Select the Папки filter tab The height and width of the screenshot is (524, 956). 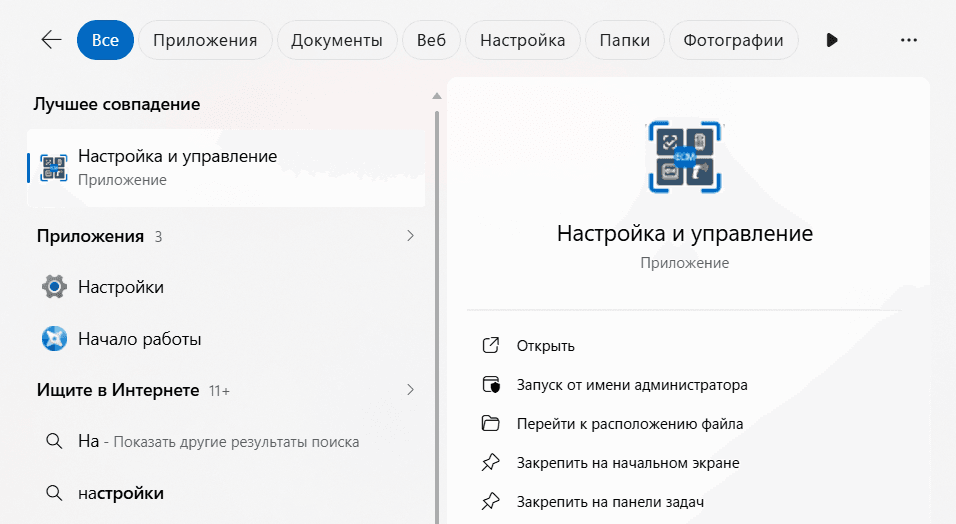624,40
